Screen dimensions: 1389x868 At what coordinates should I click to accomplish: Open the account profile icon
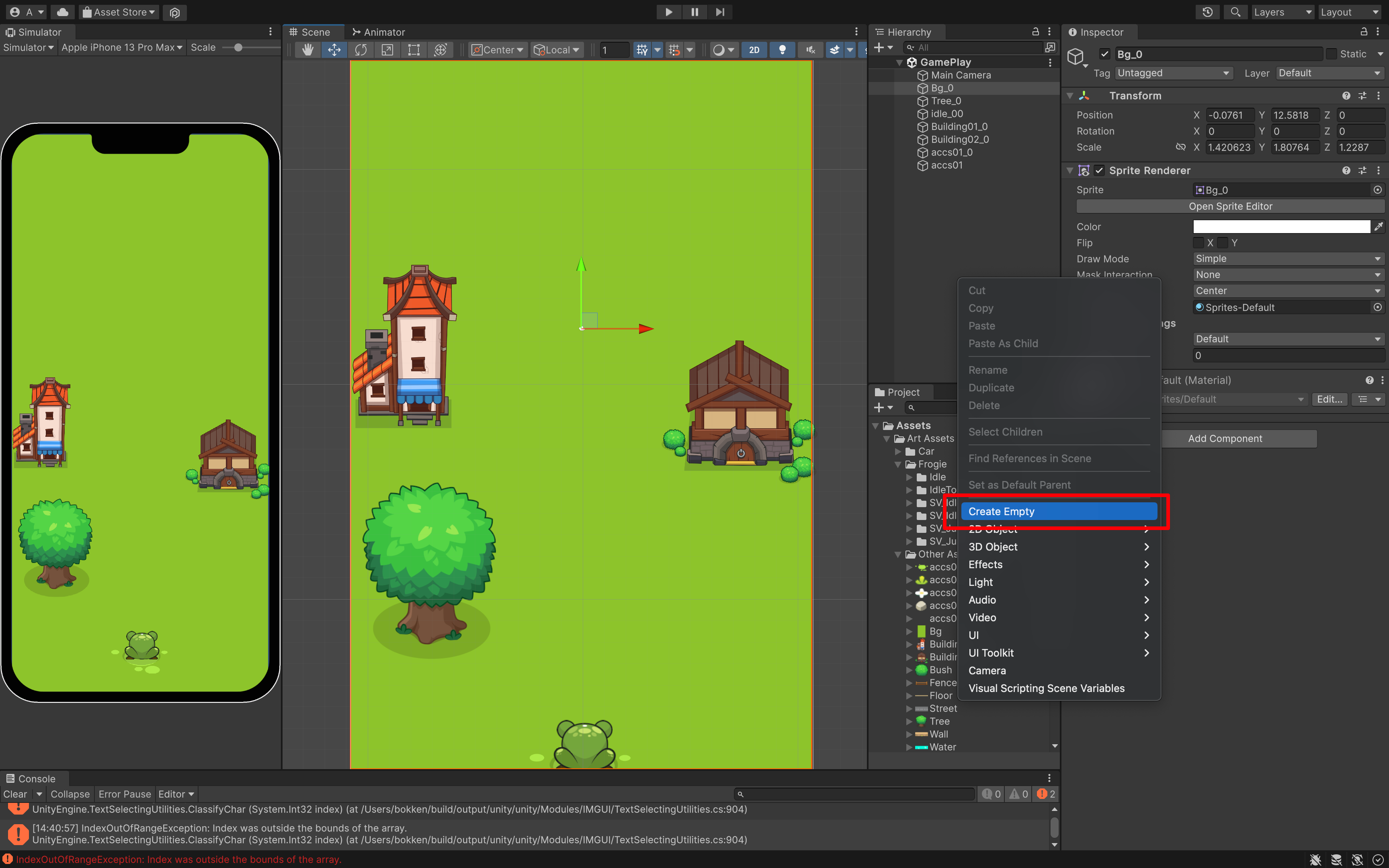coord(15,12)
